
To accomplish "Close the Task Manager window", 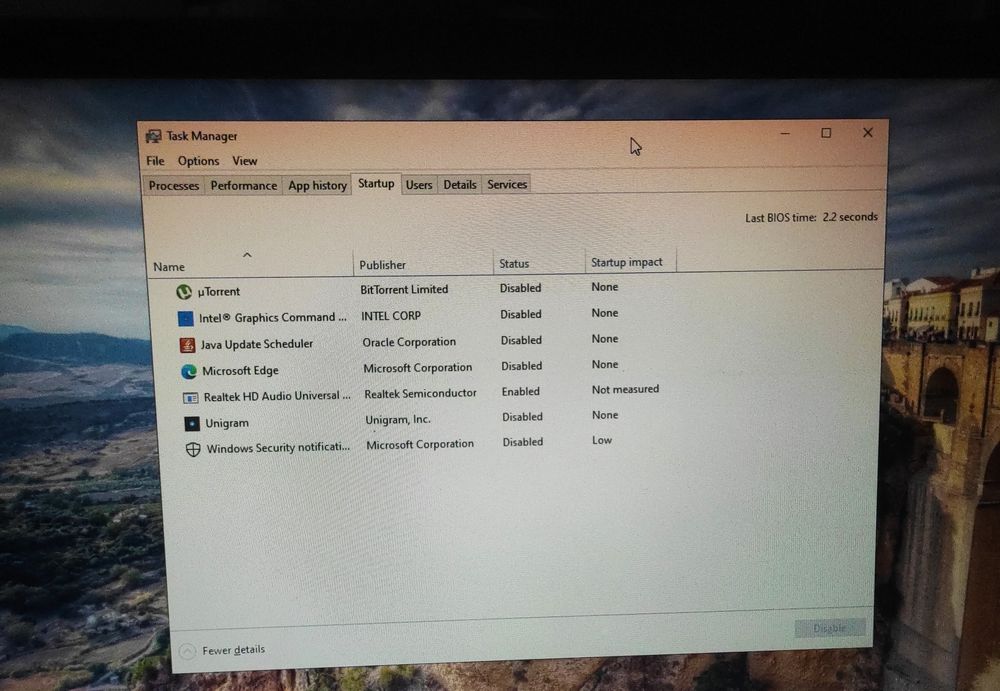I will 867,132.
